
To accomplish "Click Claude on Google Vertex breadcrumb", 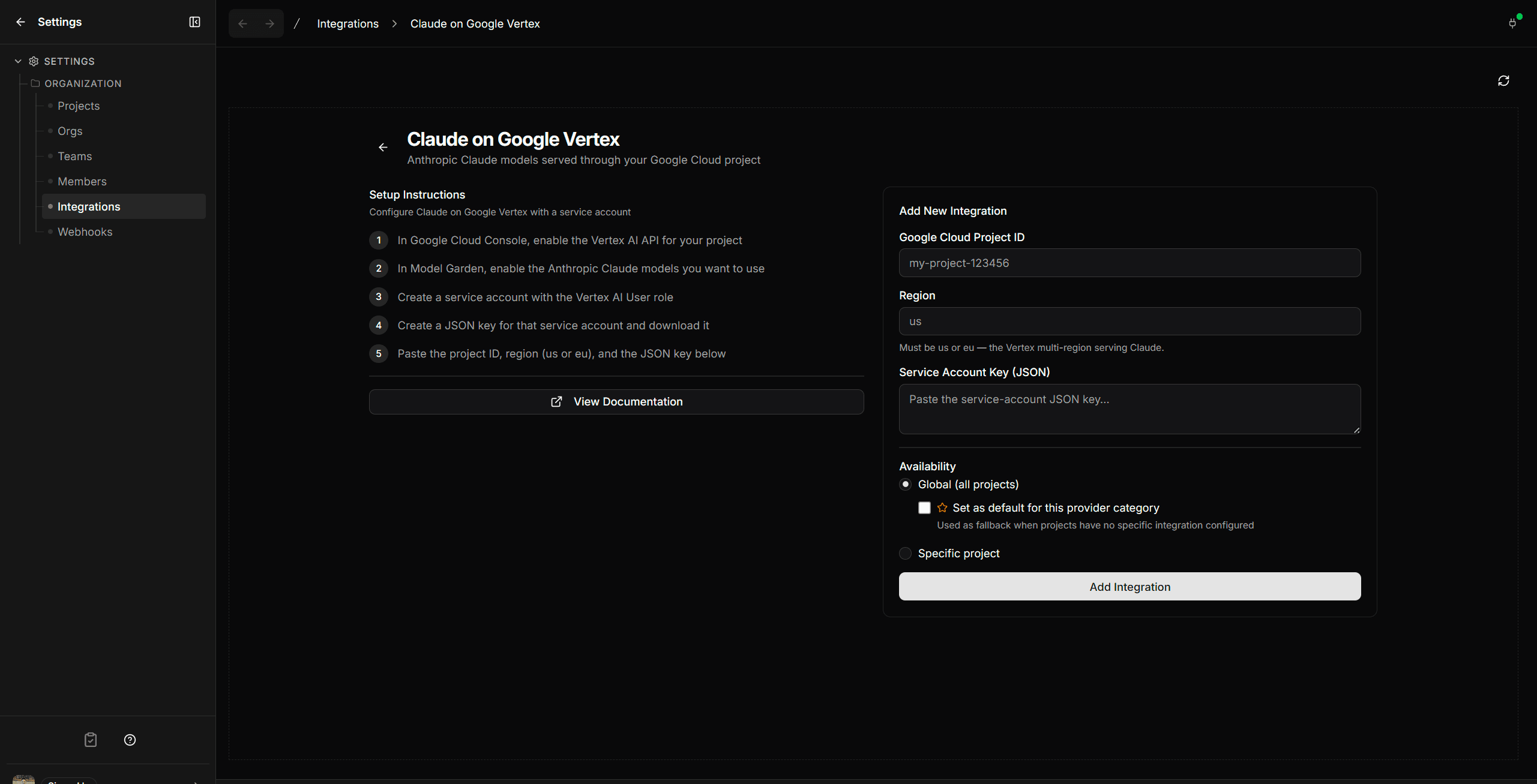I will click(475, 24).
